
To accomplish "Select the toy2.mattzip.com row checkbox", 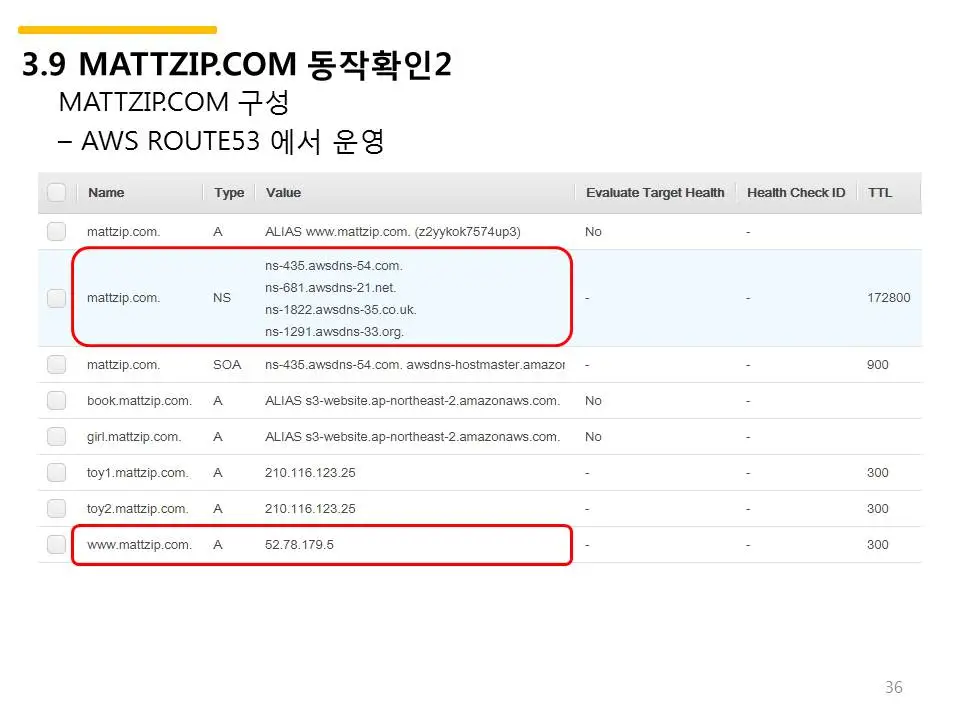I will pyautogui.click(x=56, y=509).
